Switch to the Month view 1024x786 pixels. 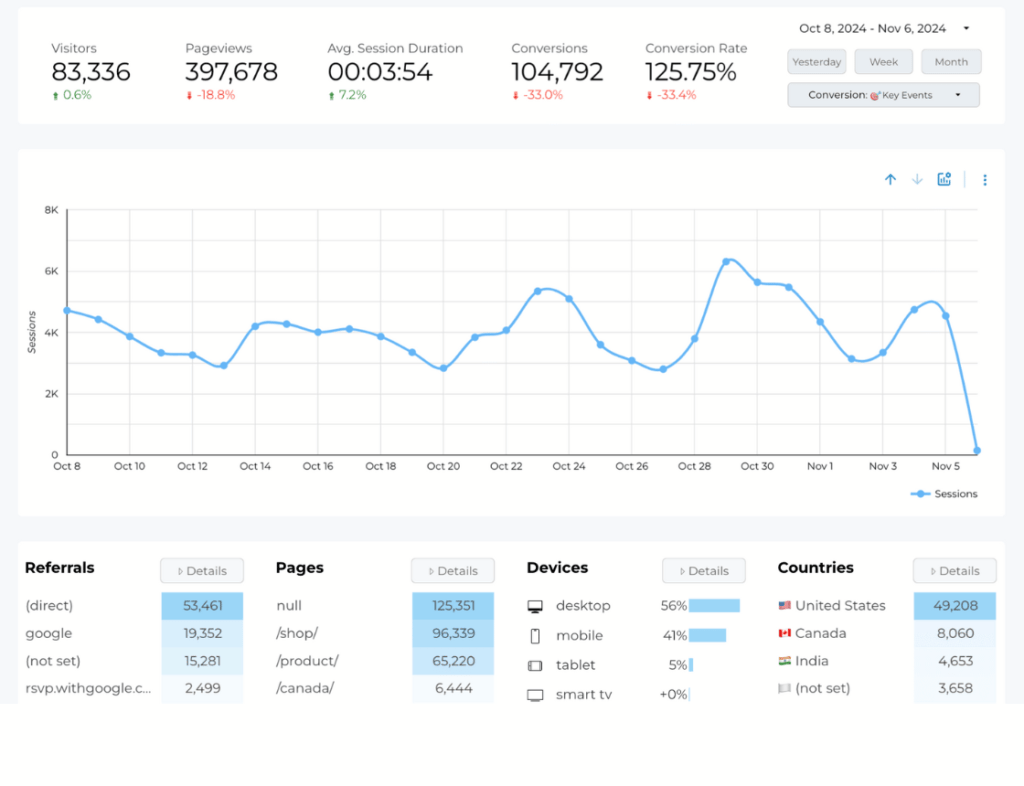pyautogui.click(x=950, y=61)
